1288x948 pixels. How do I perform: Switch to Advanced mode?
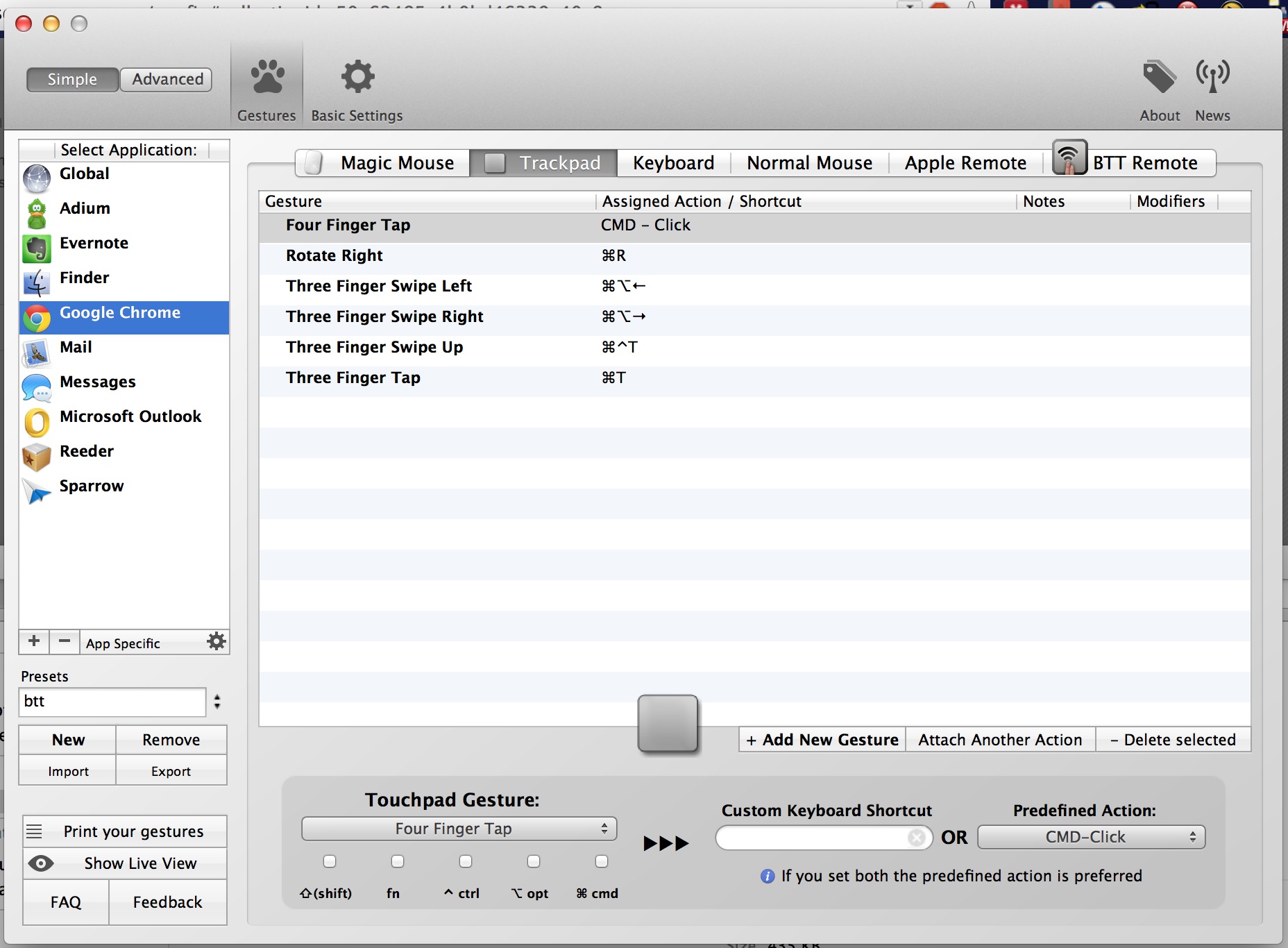(167, 80)
